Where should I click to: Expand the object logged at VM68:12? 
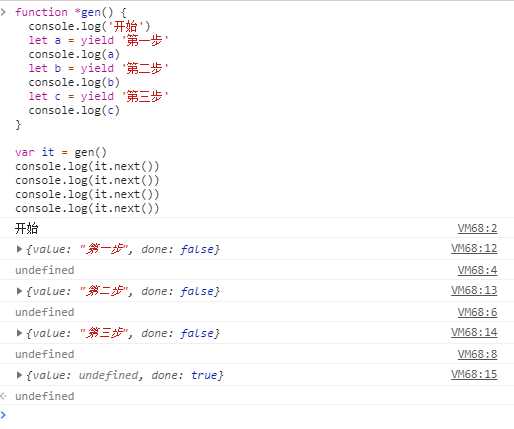(19, 249)
